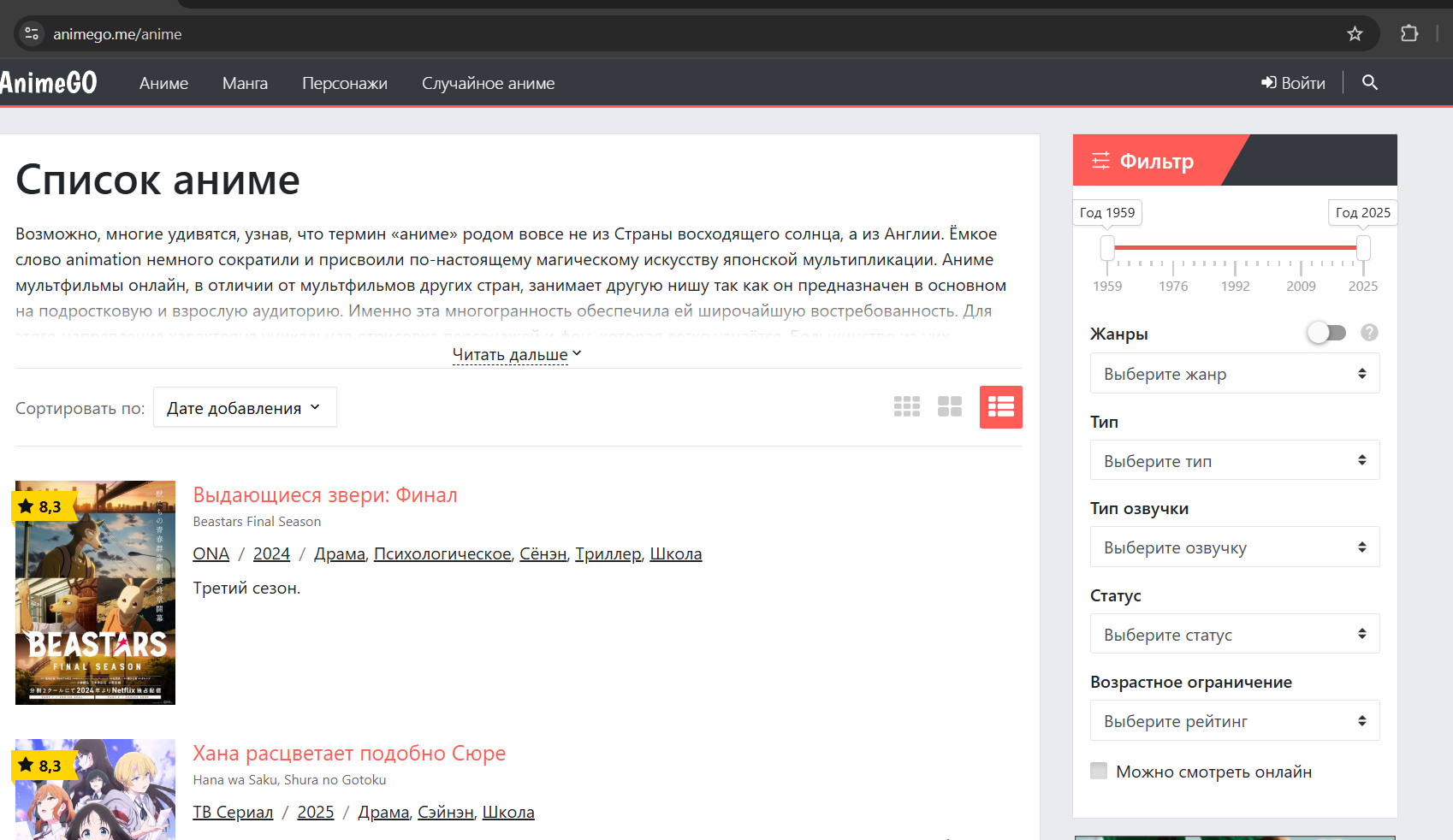This screenshot has width=1453, height=840.
Task: Open Случайное аниме menu item
Action: coord(488,83)
